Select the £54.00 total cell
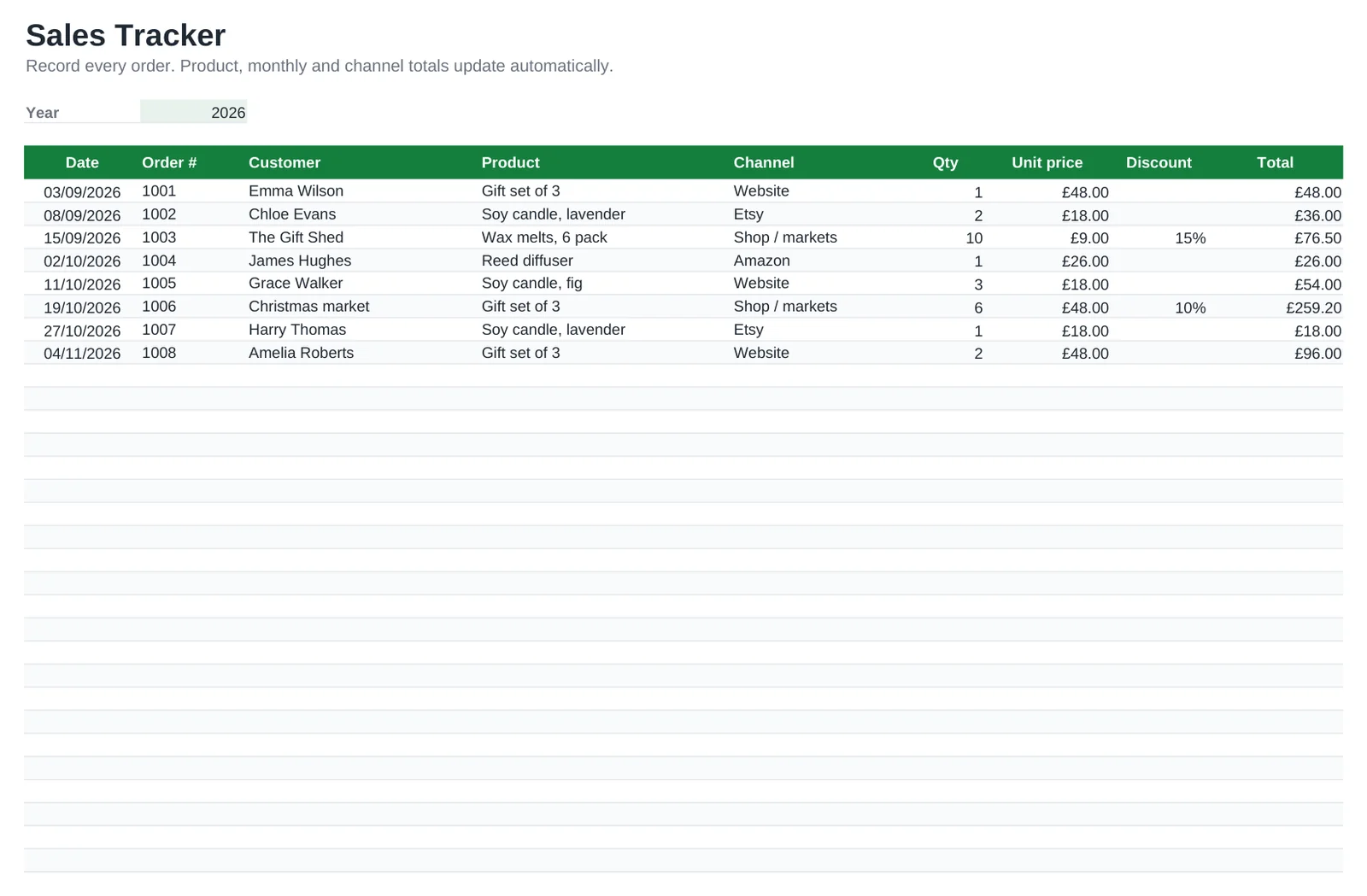Screen dimensions: 1367x896 pos(1317,284)
